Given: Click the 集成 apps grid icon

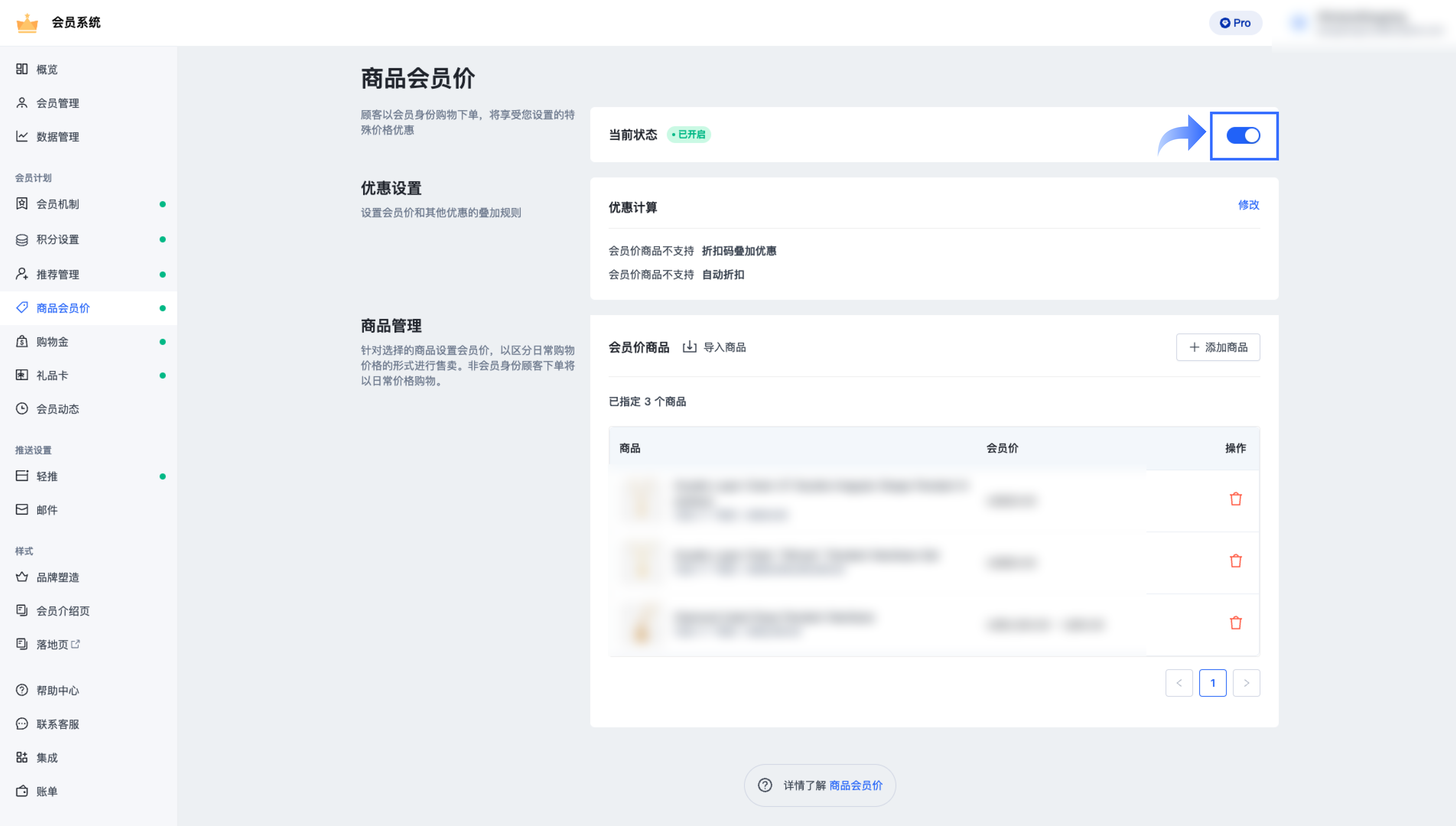Looking at the screenshot, I should 22,757.
